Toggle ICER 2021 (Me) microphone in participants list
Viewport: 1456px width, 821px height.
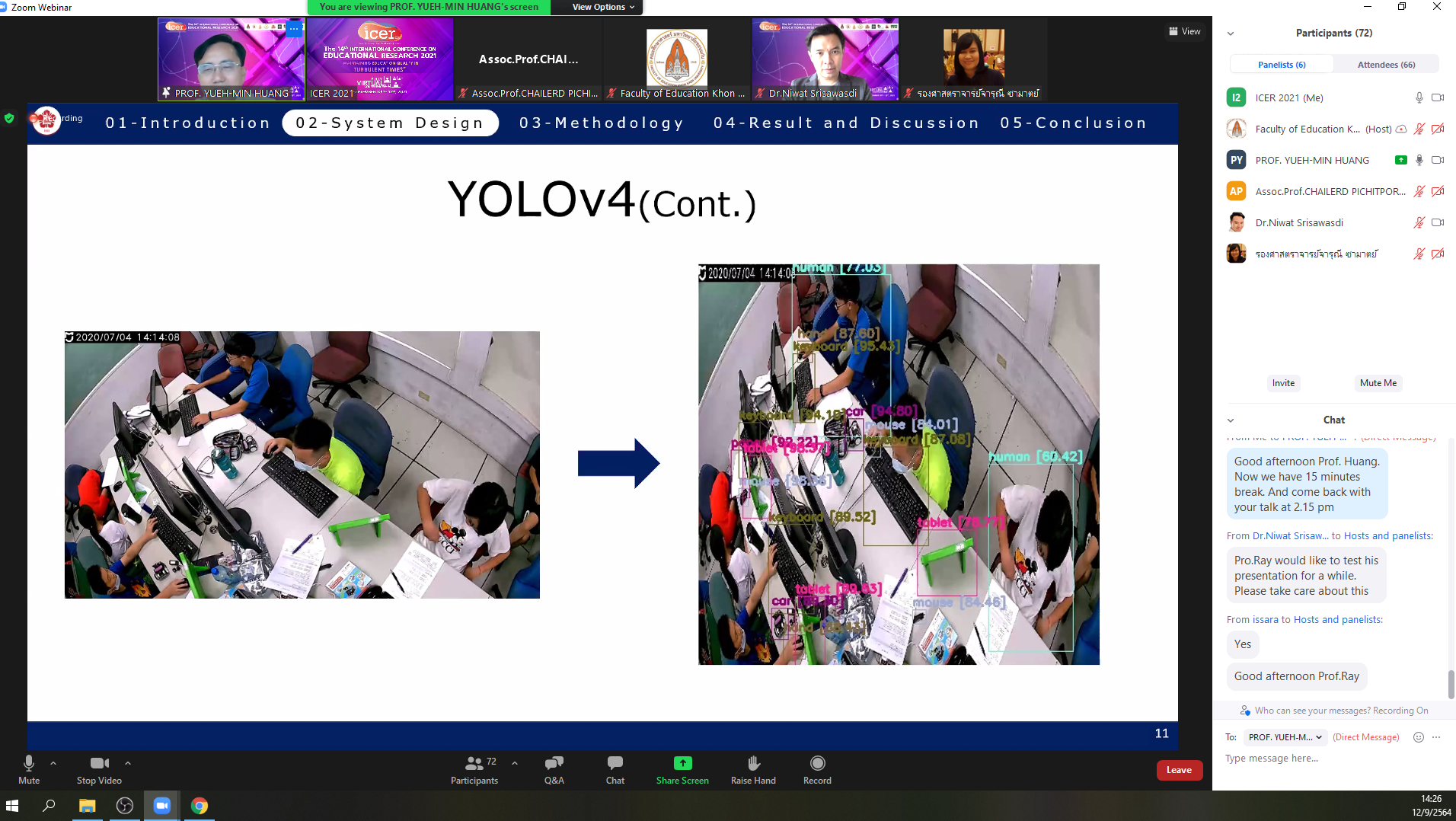1419,97
